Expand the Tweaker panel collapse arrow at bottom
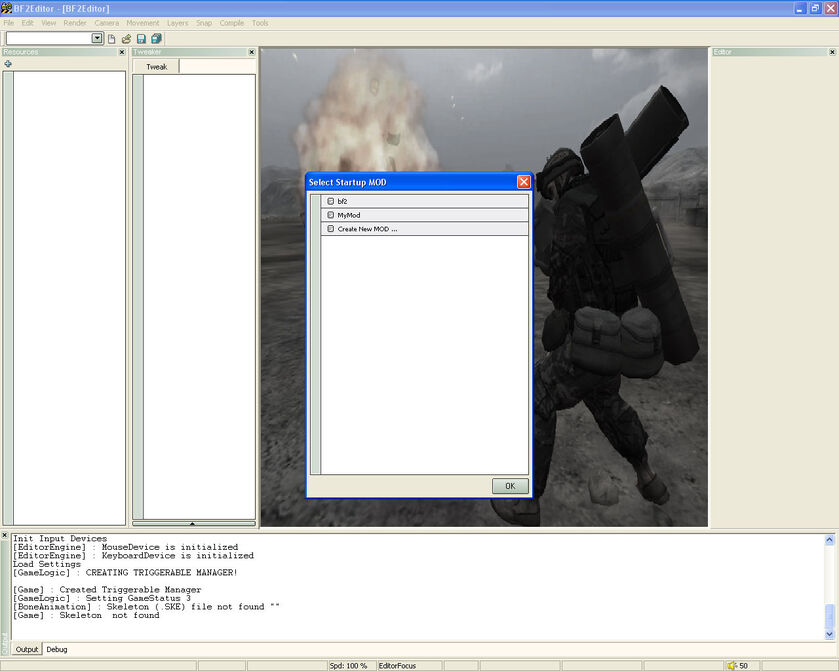 [194, 522]
